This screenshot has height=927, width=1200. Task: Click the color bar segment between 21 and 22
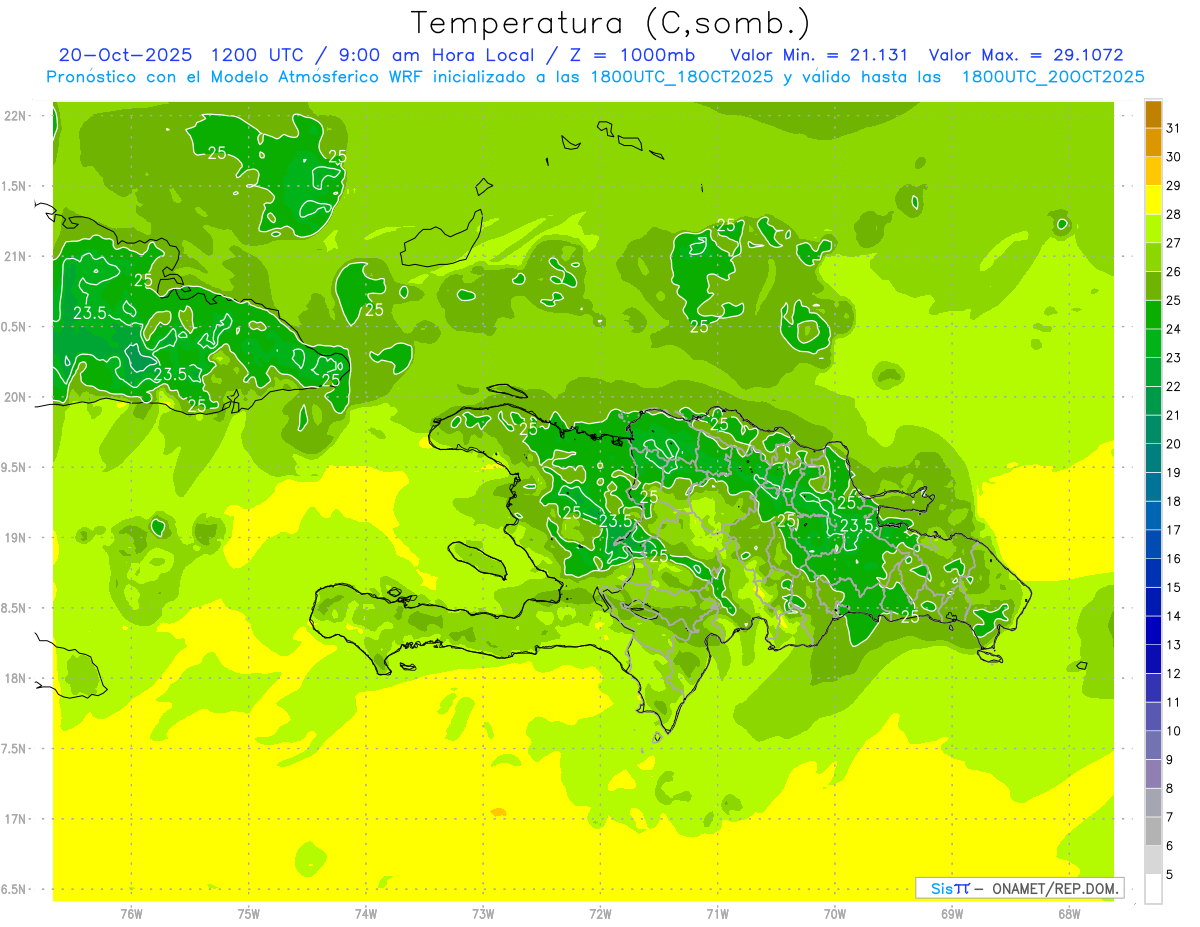(1153, 401)
